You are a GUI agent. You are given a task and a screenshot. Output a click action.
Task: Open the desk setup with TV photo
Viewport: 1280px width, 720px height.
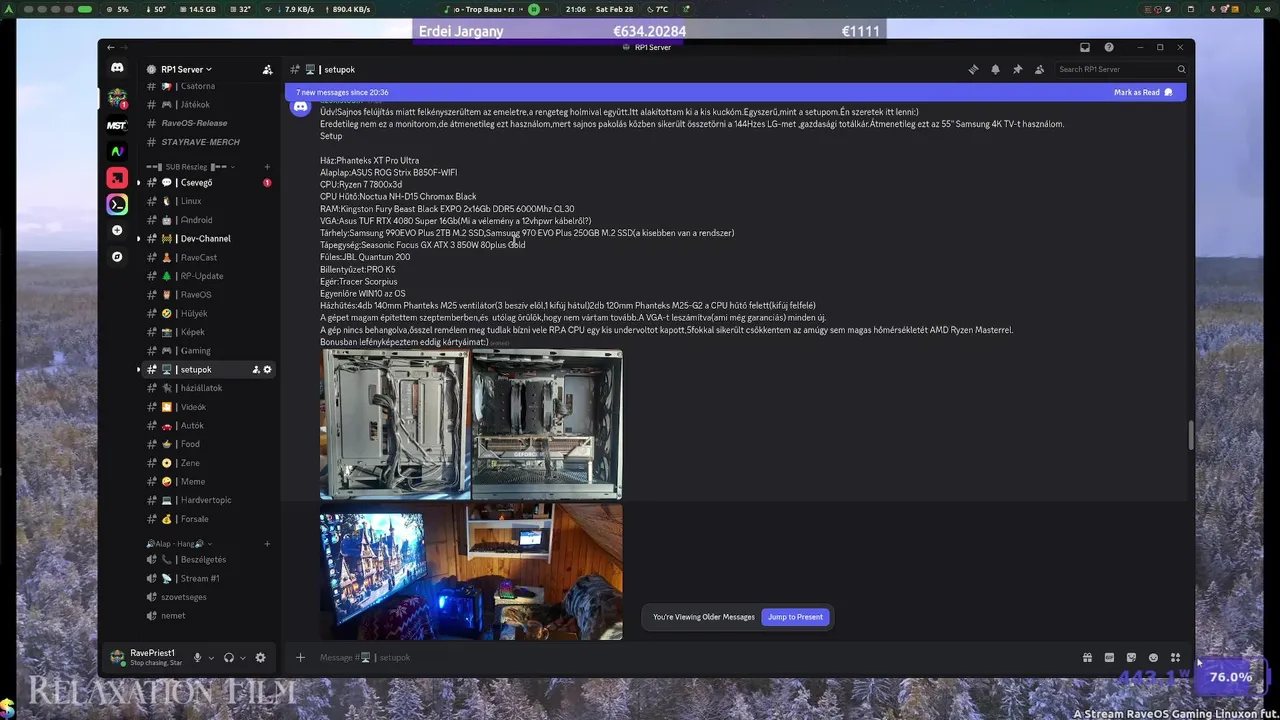471,572
